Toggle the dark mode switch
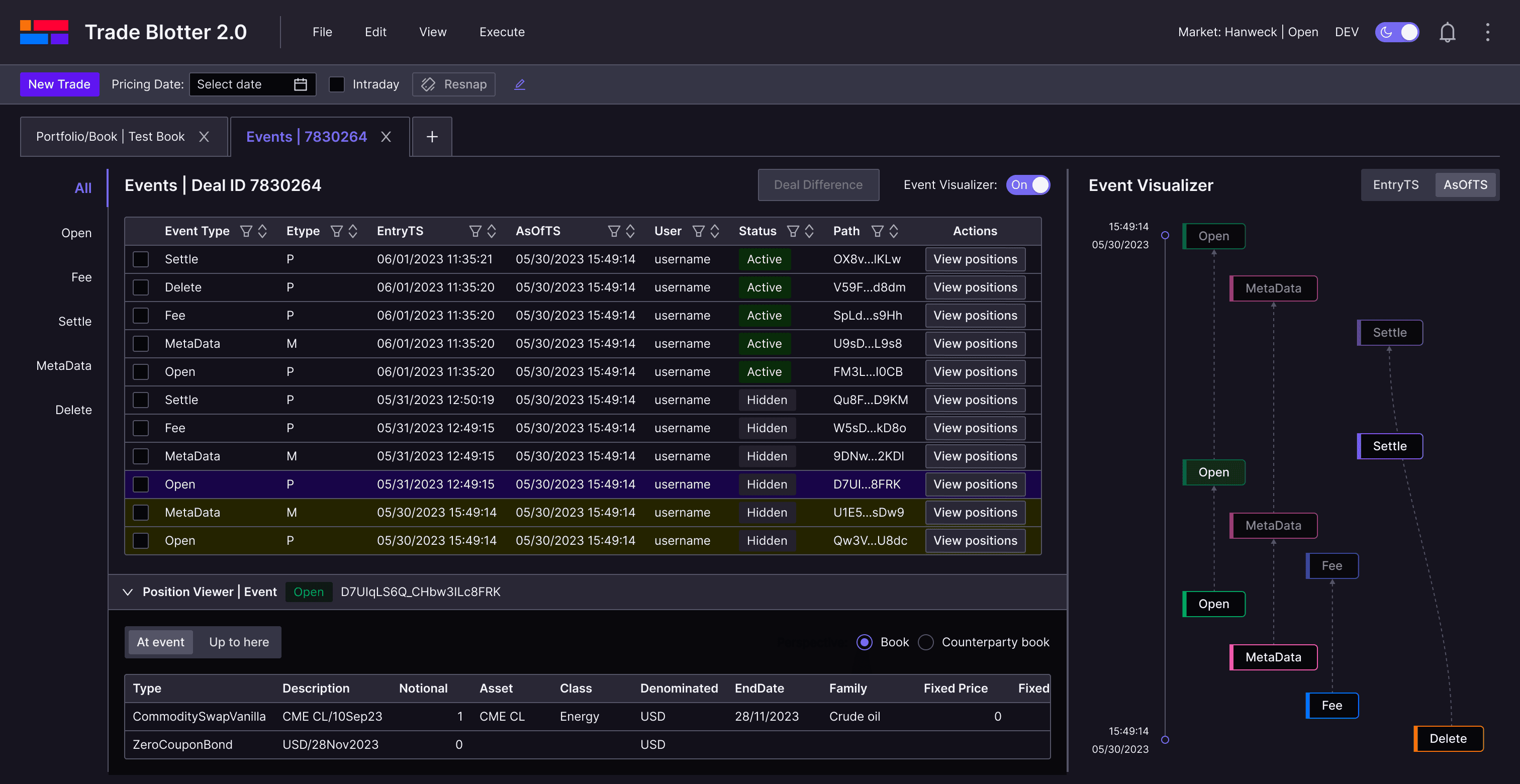The image size is (1520, 784). pos(1397,33)
